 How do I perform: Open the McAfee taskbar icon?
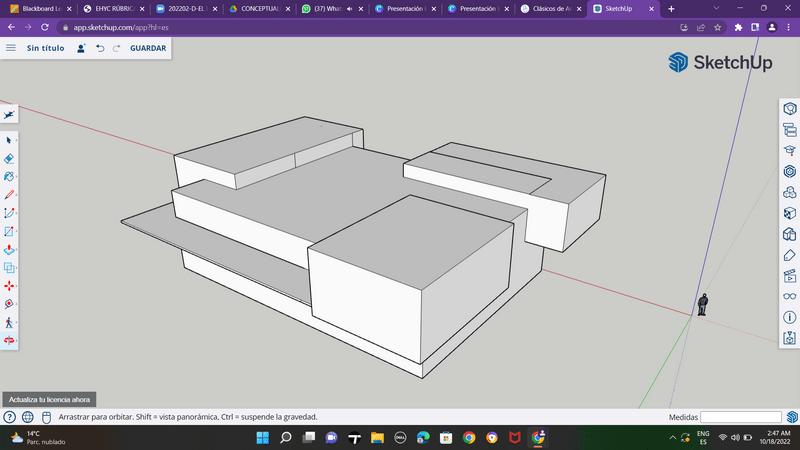pos(515,438)
